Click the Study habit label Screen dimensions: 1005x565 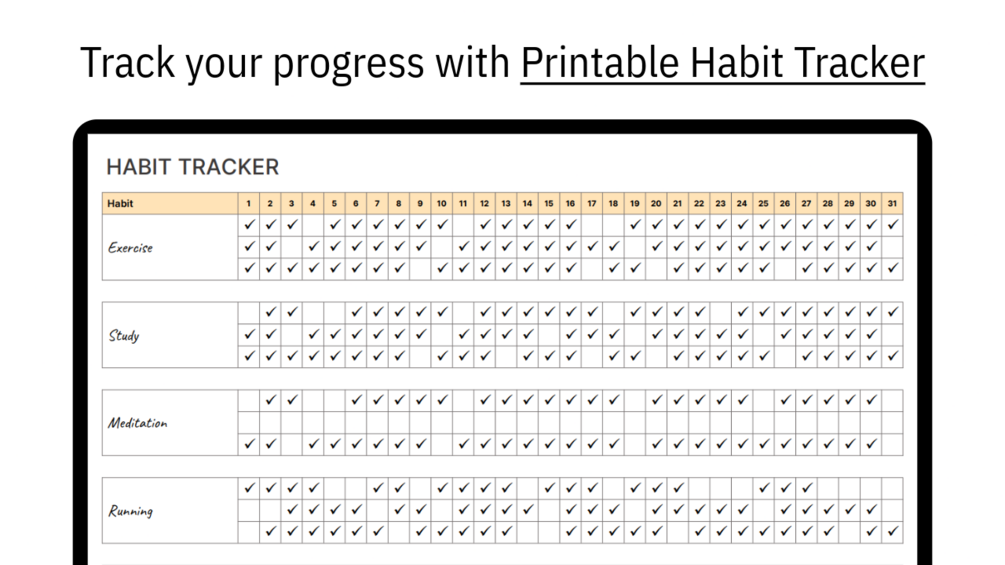pyautogui.click(x=124, y=335)
